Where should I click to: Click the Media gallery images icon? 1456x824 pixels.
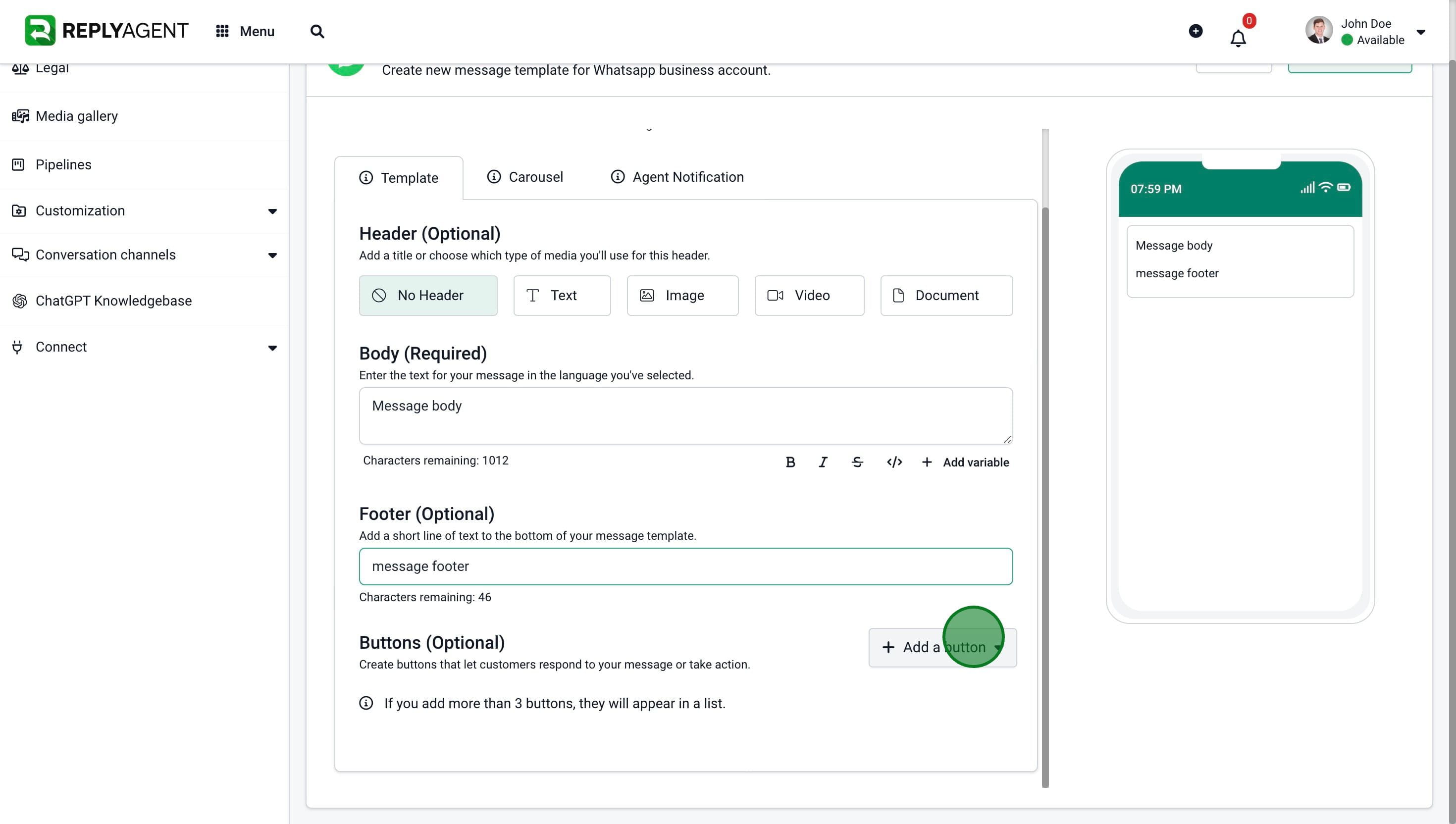click(x=20, y=116)
